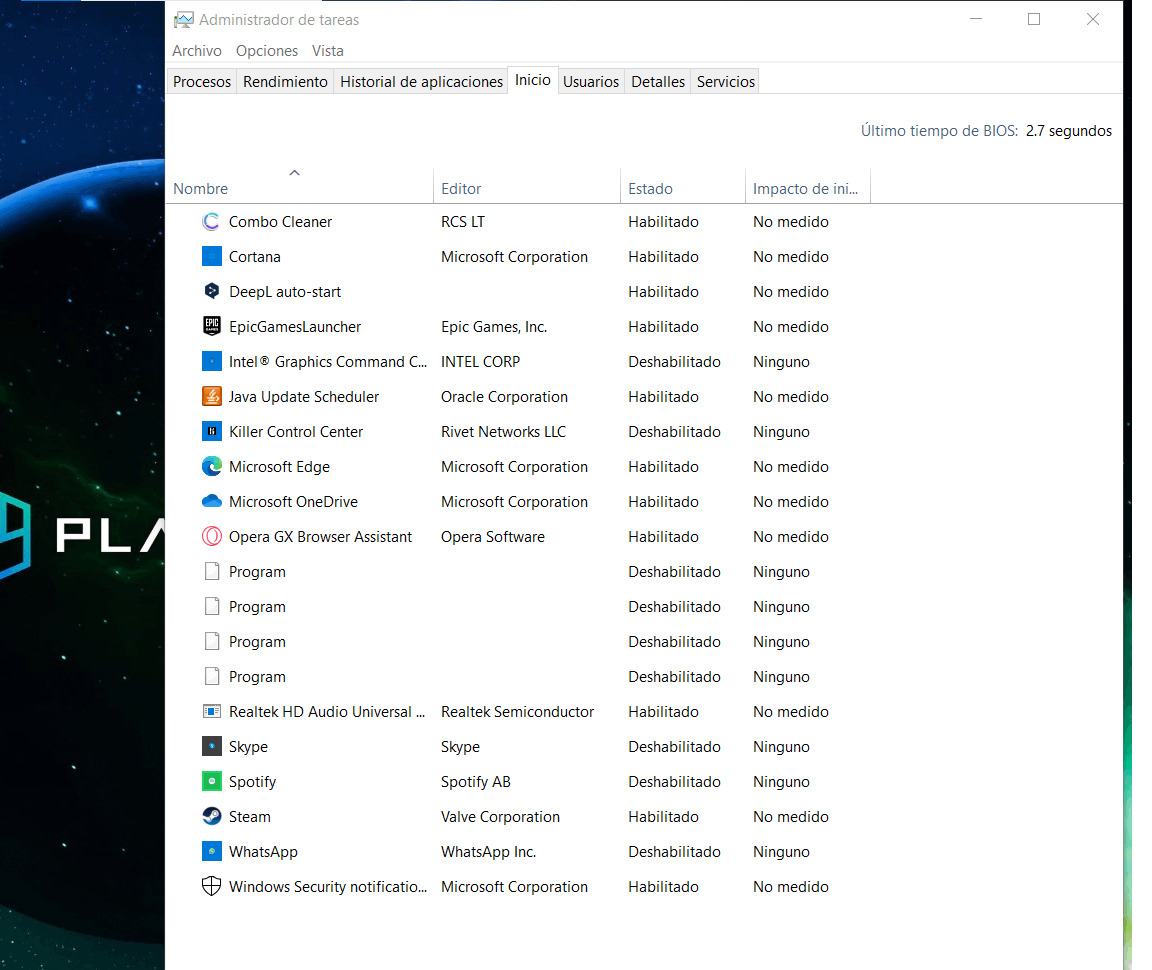Click the Combo Cleaner icon

click(x=212, y=222)
